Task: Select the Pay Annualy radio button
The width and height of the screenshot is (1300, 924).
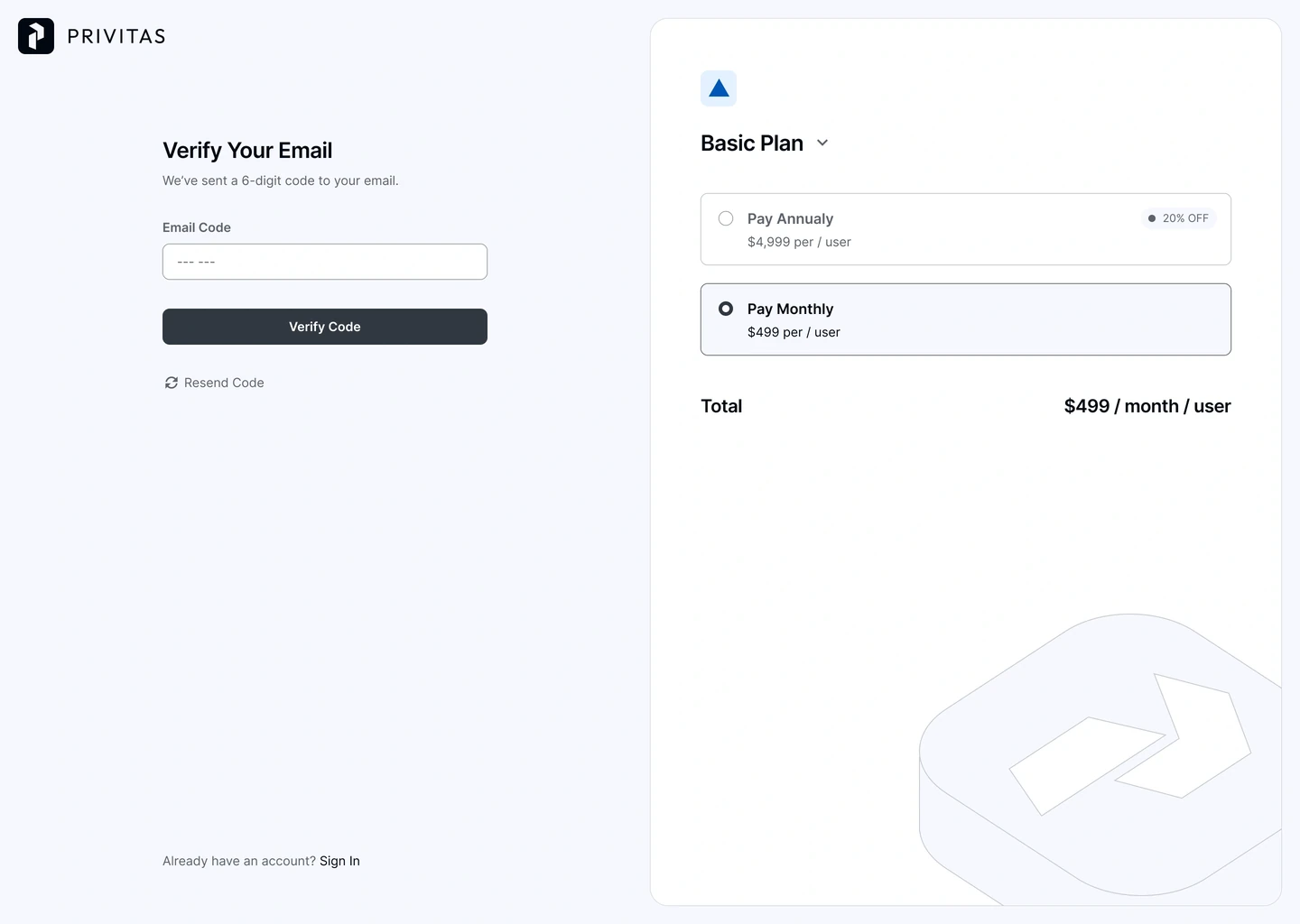Action: pos(726,218)
